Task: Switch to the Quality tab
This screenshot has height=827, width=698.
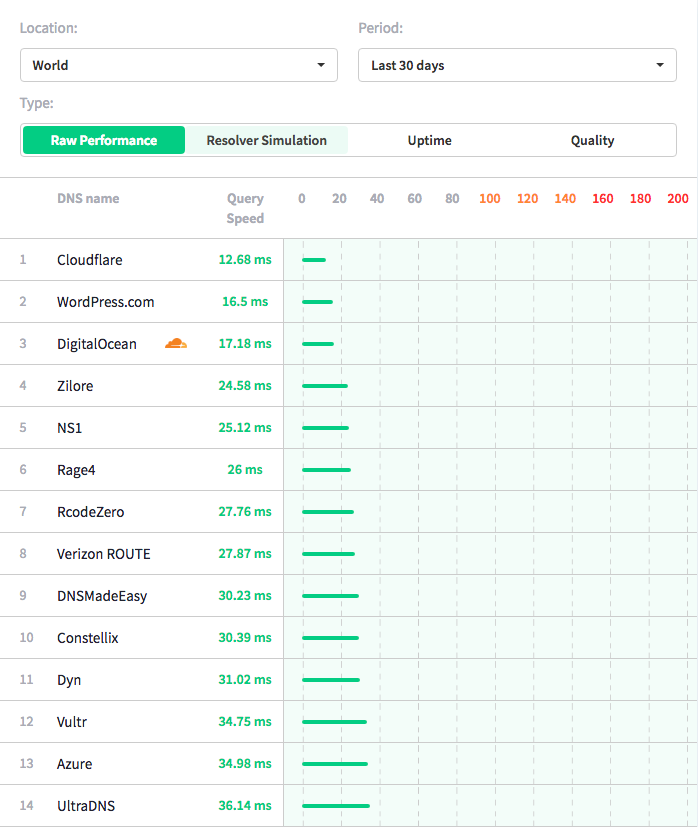Action: tap(592, 140)
